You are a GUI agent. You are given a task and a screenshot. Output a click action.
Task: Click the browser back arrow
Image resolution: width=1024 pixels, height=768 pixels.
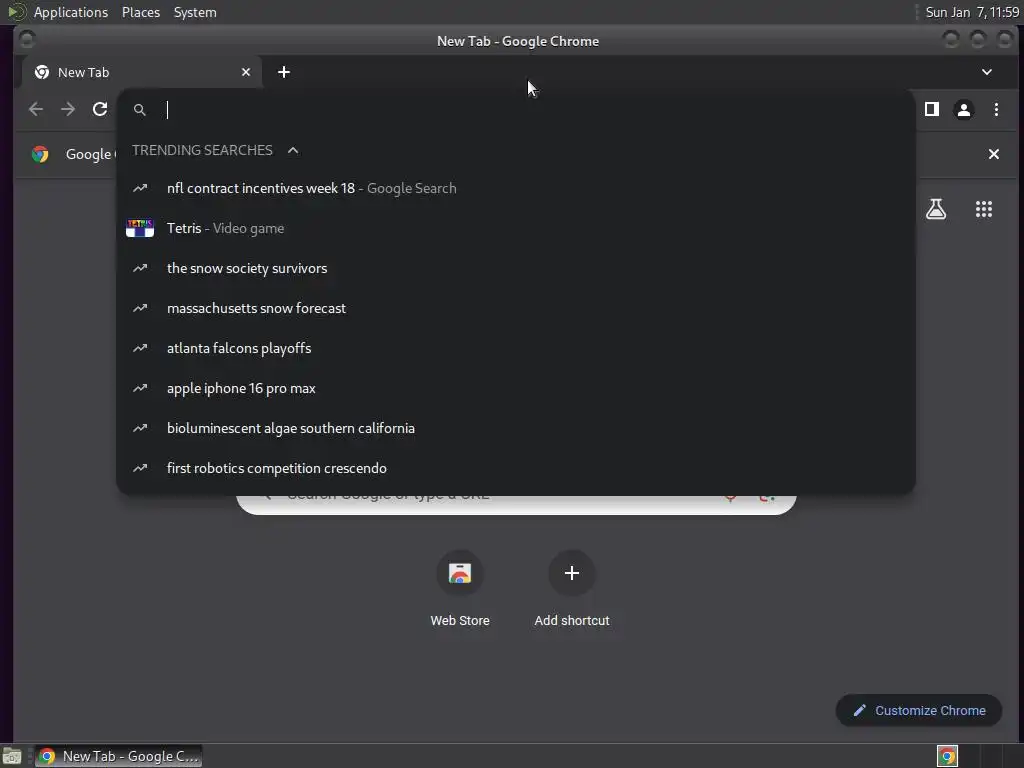(x=36, y=109)
